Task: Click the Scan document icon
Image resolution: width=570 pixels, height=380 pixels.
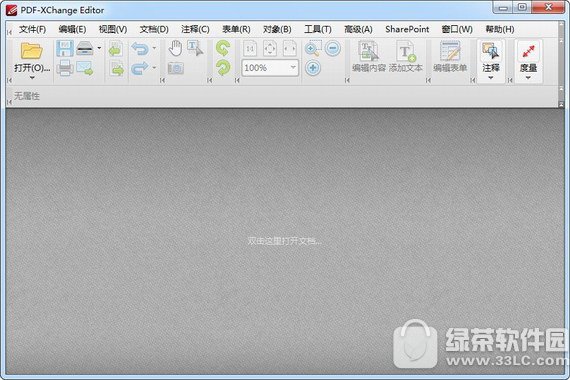Action: click(x=85, y=48)
